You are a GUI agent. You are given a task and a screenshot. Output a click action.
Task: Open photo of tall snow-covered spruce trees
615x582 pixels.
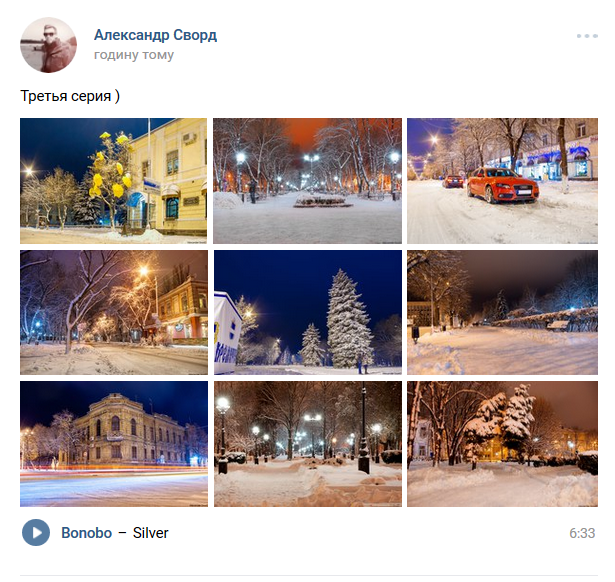click(308, 313)
